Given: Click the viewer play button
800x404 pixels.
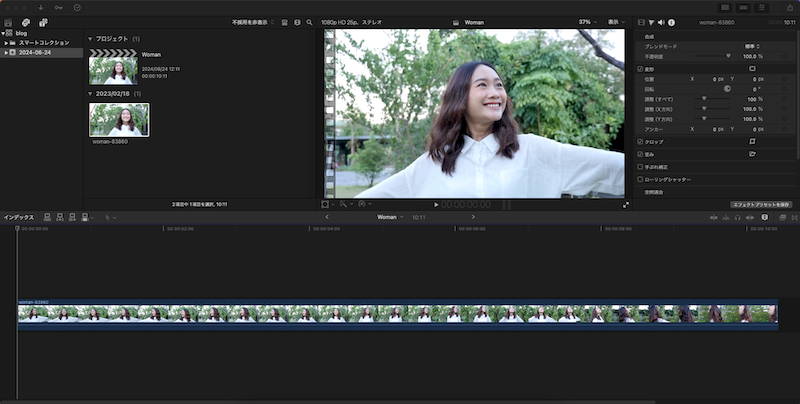Looking at the screenshot, I should [436, 205].
